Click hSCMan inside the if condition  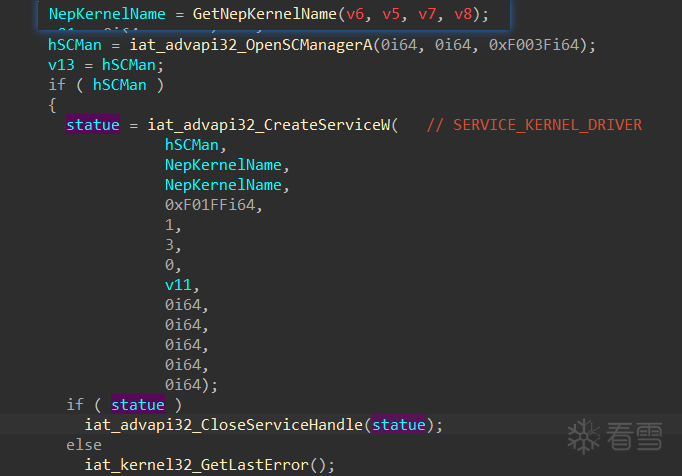pos(120,85)
